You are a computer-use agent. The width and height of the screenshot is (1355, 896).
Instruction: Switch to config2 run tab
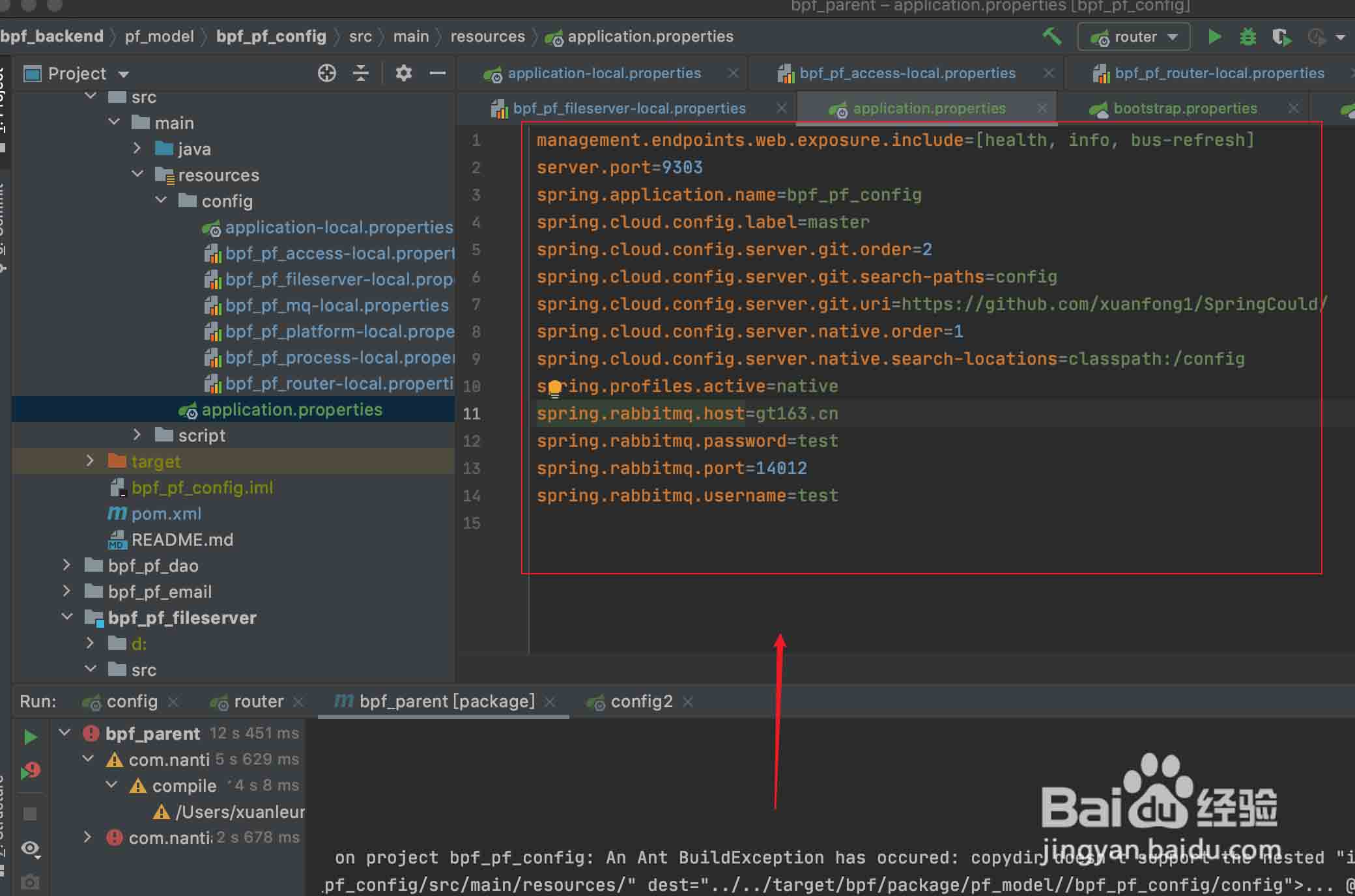pyautogui.click(x=640, y=701)
